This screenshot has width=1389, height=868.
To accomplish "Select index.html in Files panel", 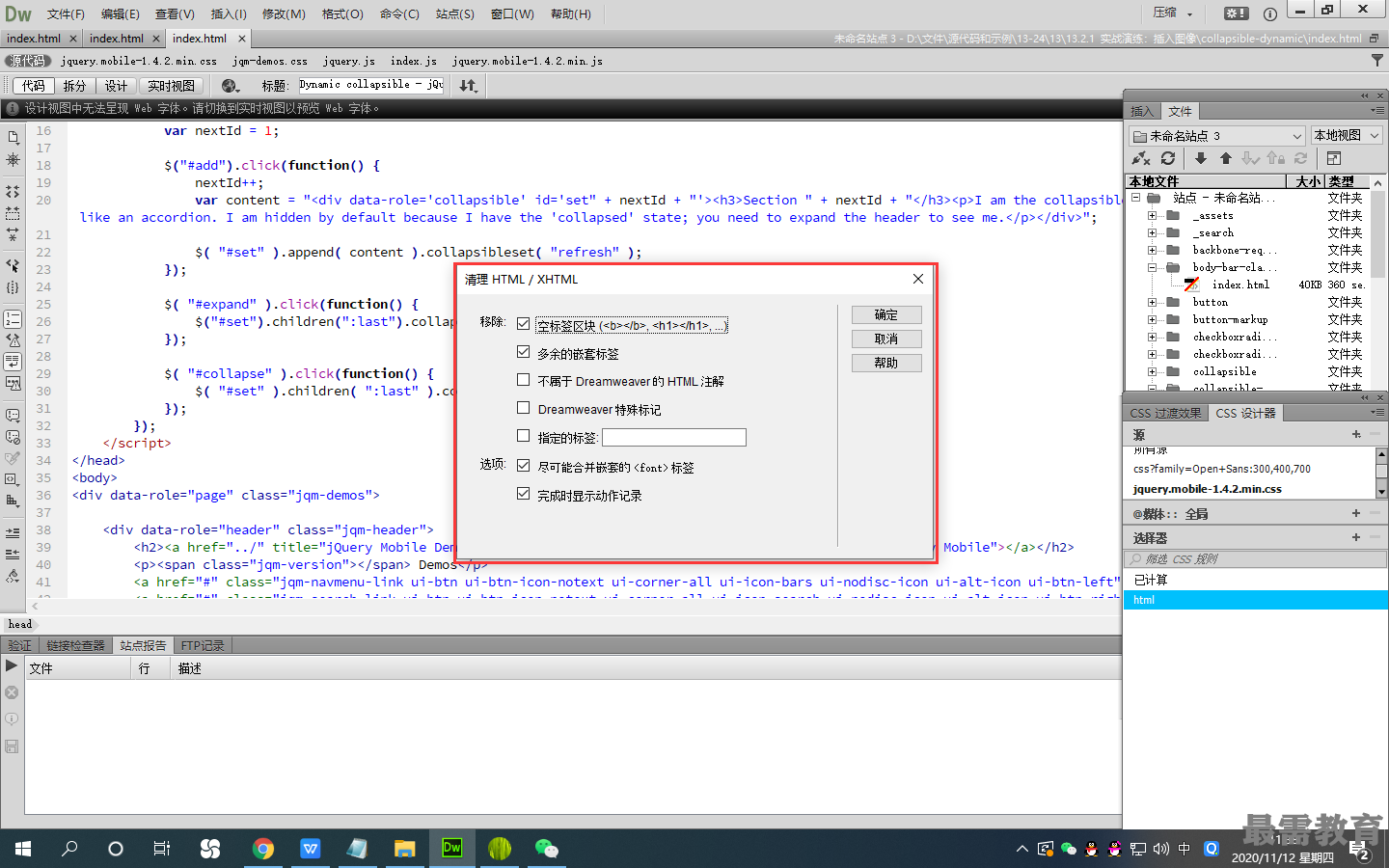I will tap(1240, 285).
